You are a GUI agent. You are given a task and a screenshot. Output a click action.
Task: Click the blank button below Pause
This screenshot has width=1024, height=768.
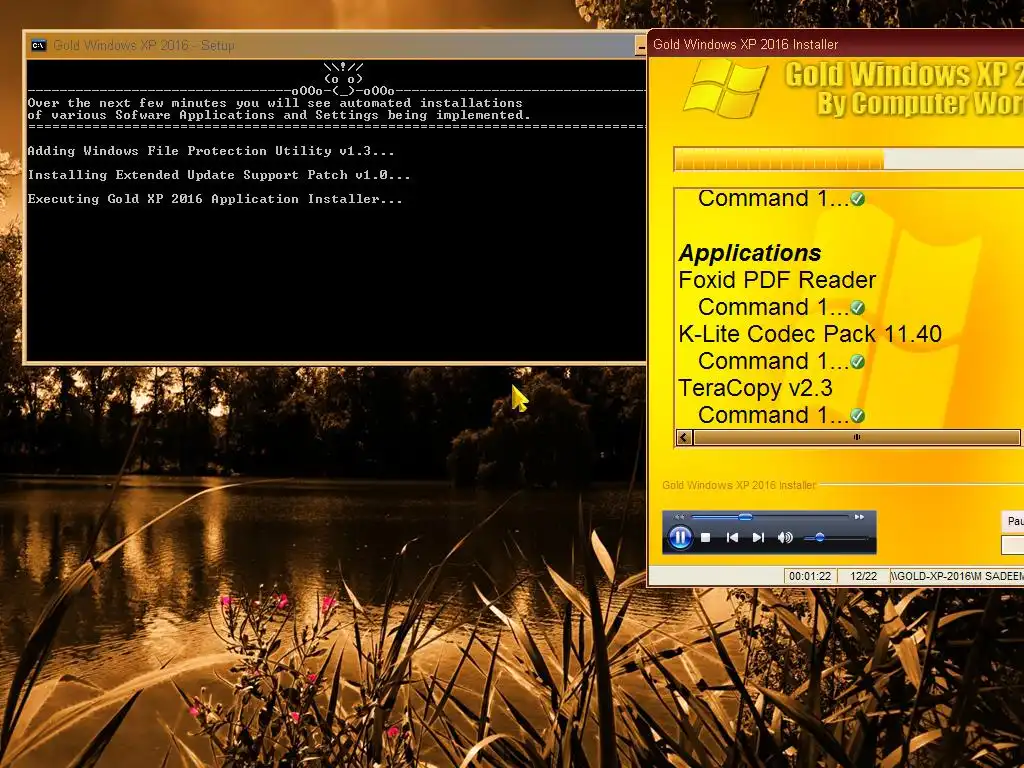pyautogui.click(x=1013, y=545)
